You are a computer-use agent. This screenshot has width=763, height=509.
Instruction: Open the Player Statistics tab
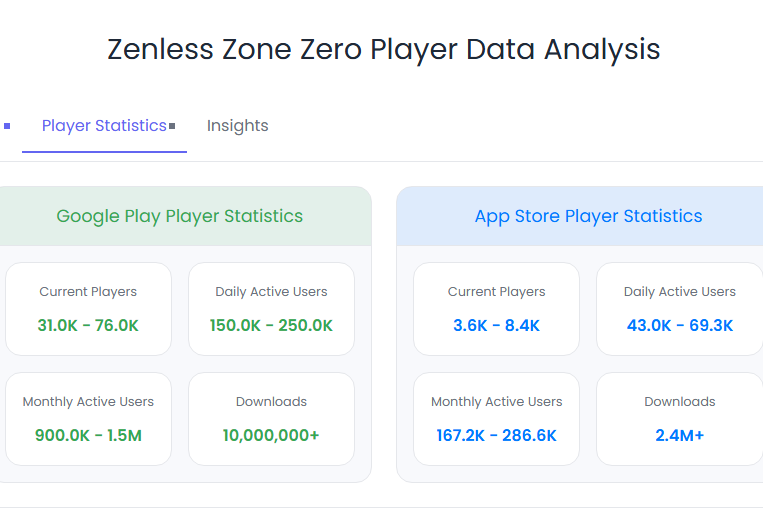(x=104, y=126)
